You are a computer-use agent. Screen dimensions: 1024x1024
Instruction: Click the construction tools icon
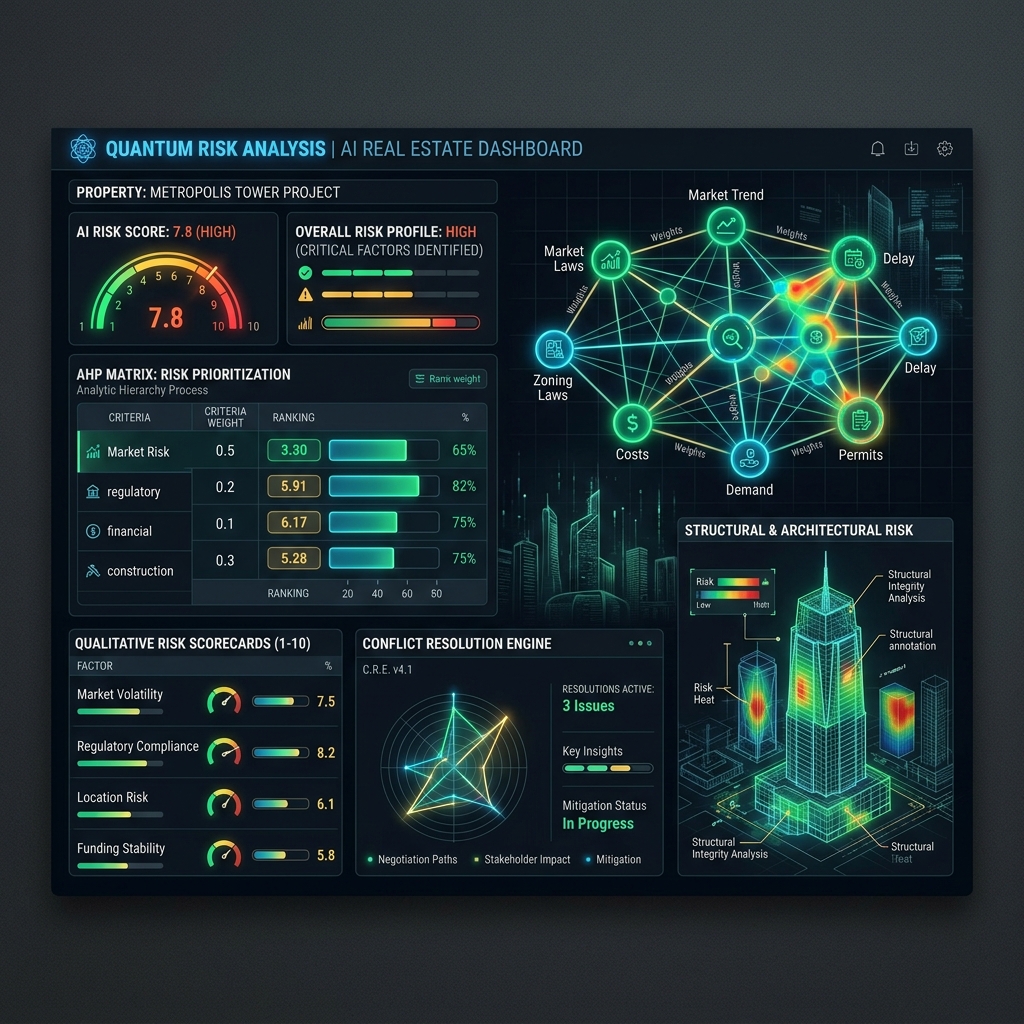coord(93,571)
